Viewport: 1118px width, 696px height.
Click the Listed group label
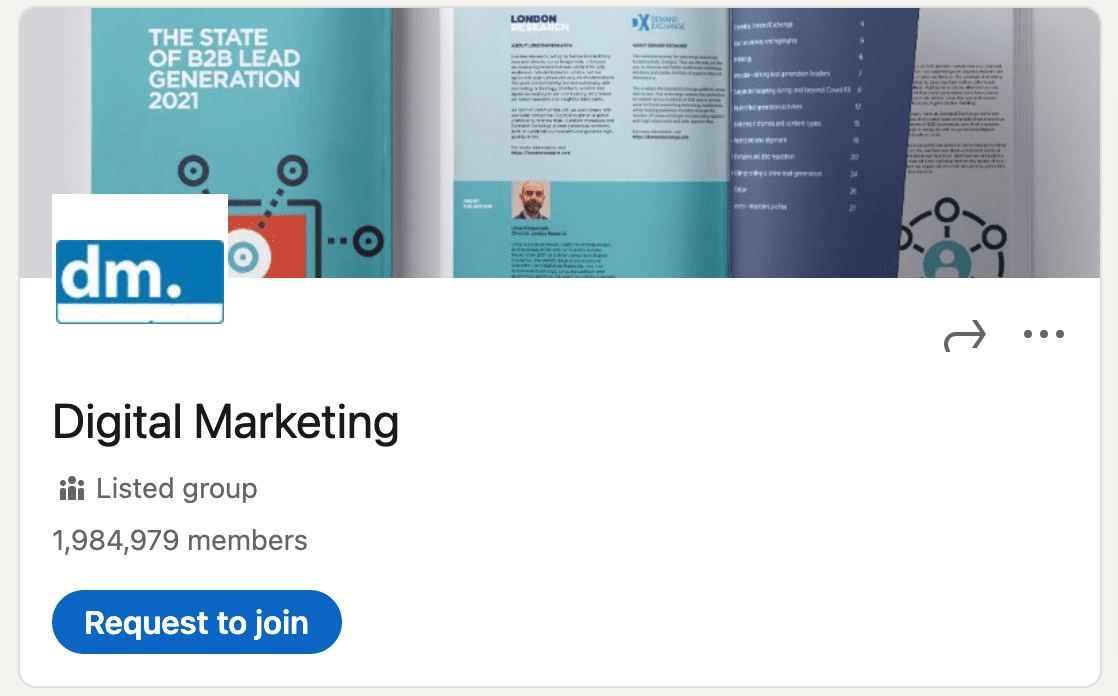176,488
